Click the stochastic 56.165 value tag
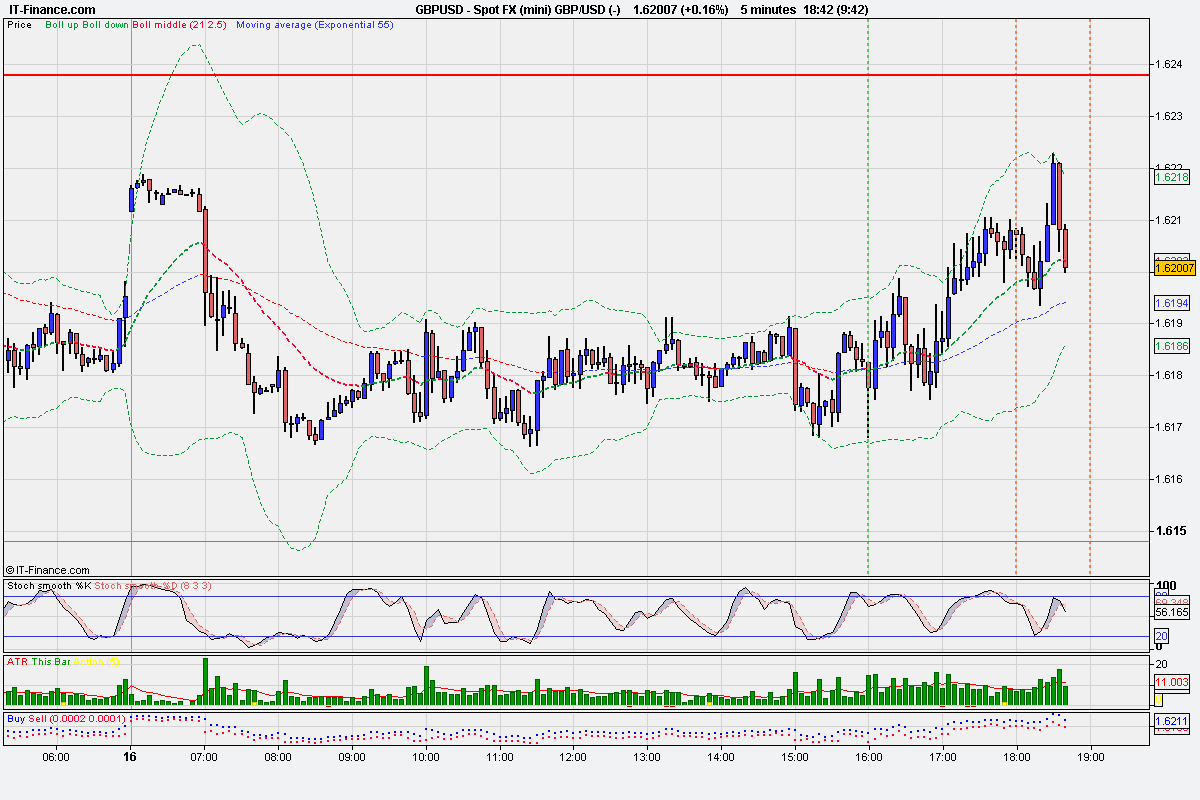 [1171, 612]
